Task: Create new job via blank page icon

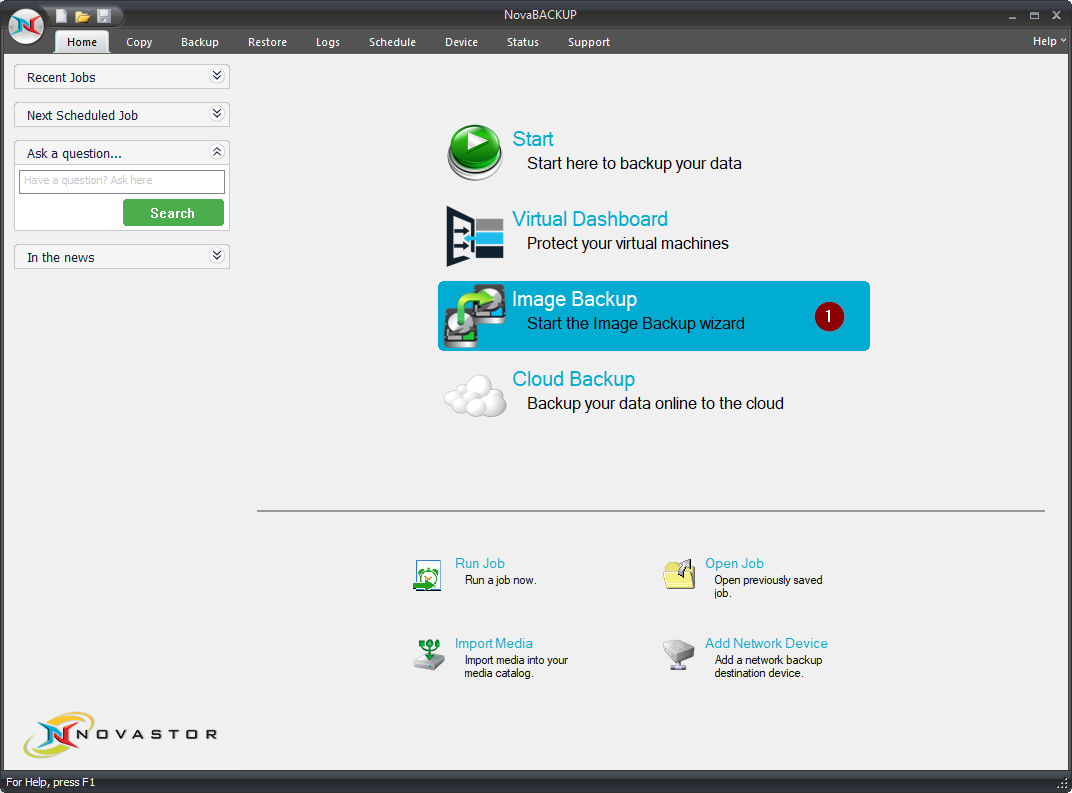Action: click(61, 15)
